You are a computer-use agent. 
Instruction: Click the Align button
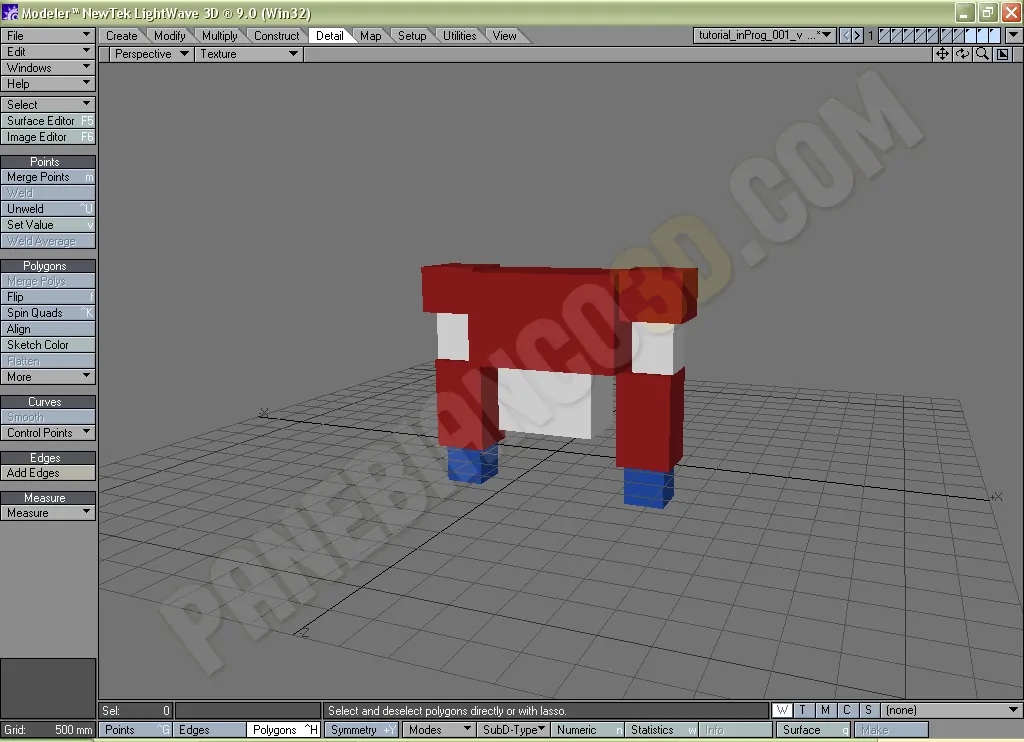click(48, 329)
